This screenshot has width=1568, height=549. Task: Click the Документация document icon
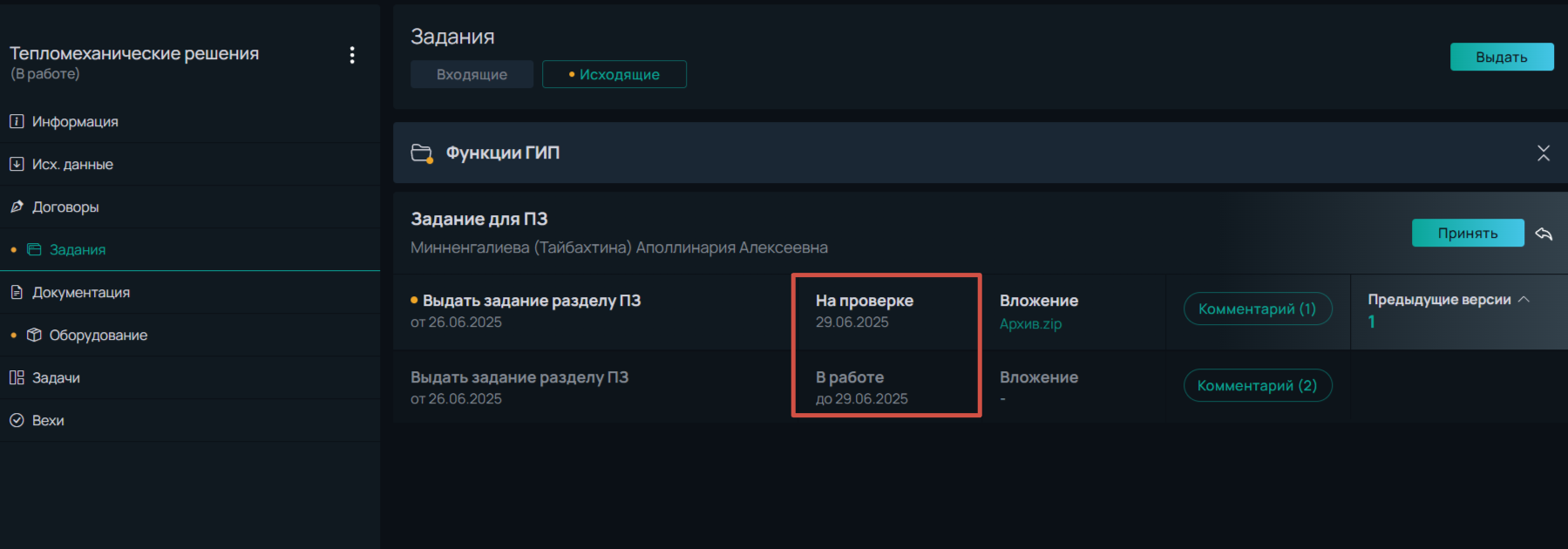[x=17, y=292]
